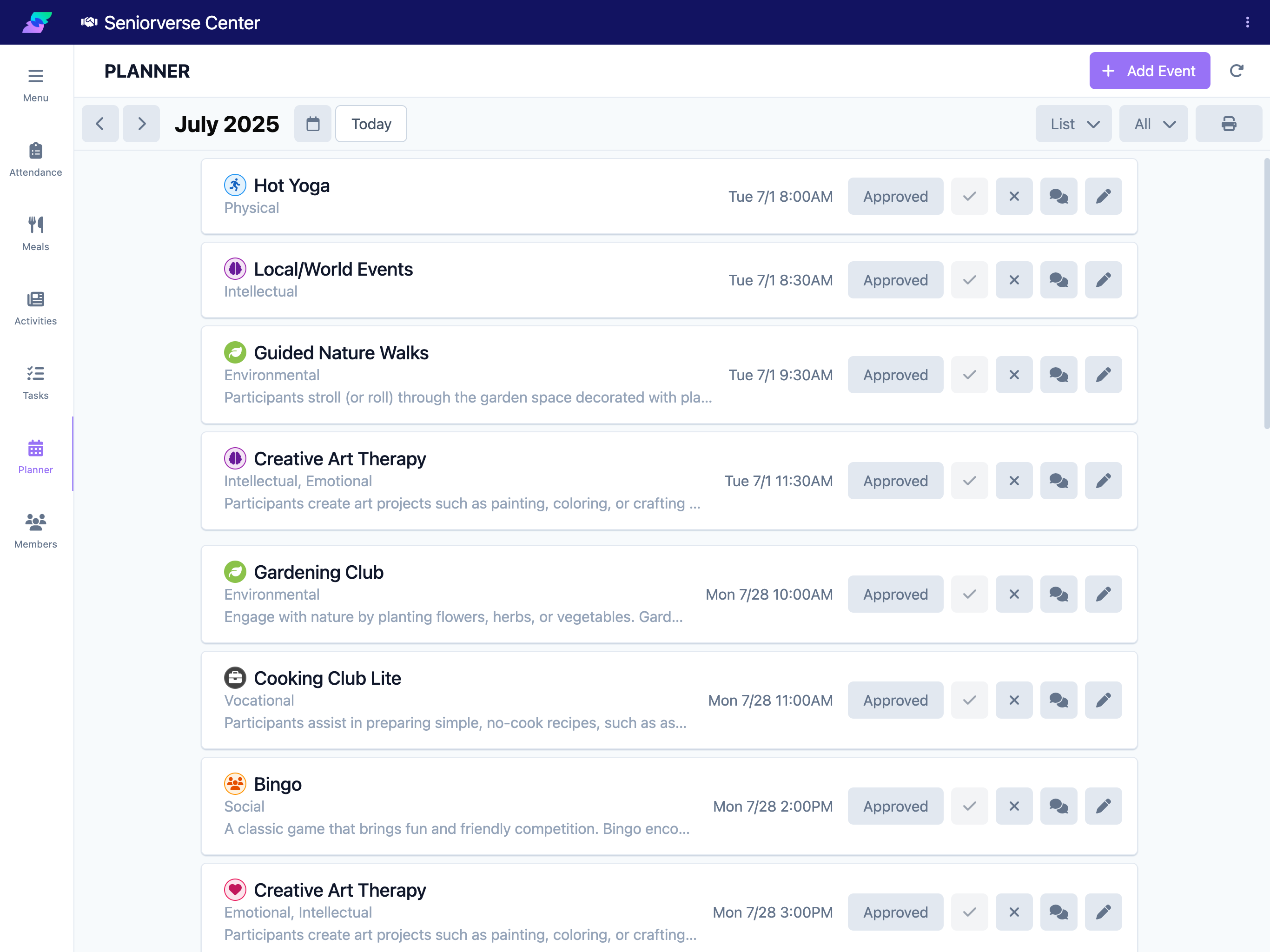
Task: Open comments for Gardening Club
Action: 1058,594
